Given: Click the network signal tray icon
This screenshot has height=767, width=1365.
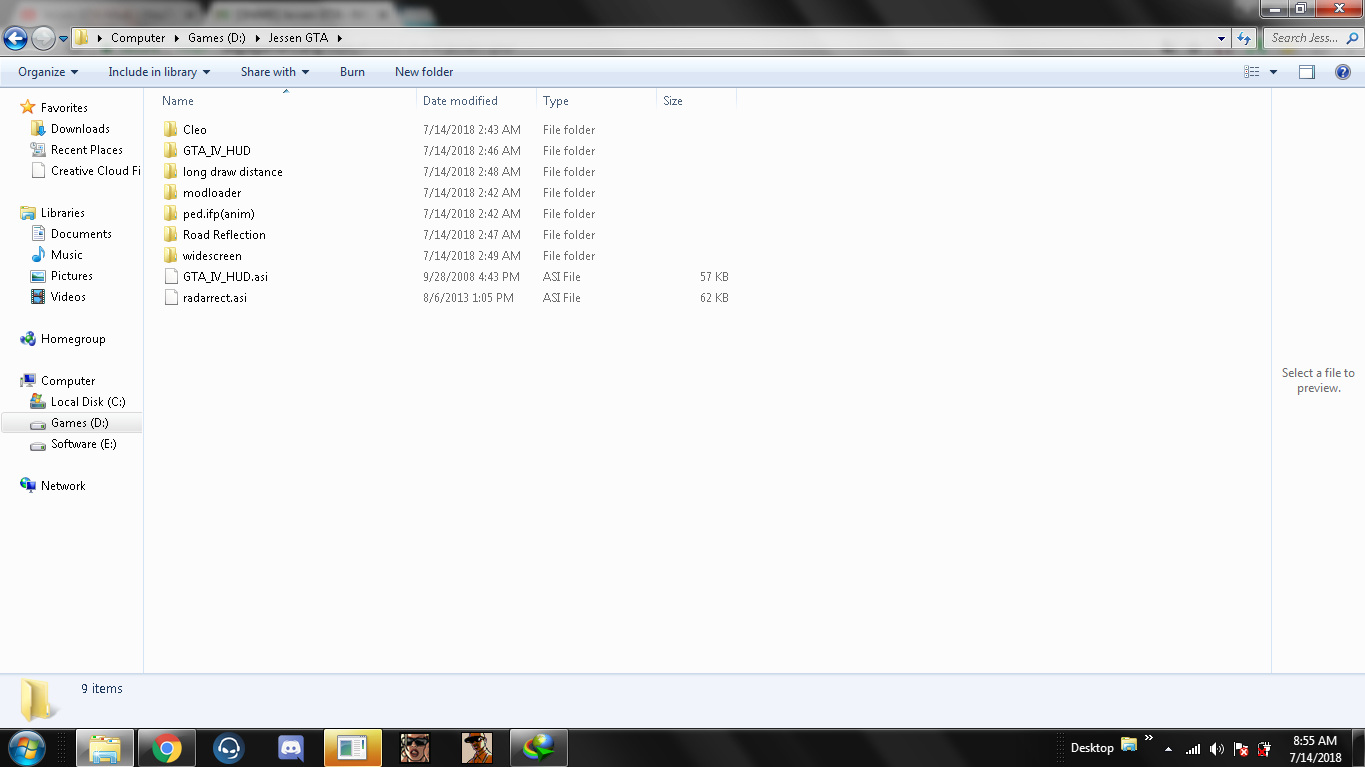Looking at the screenshot, I should coord(1193,749).
